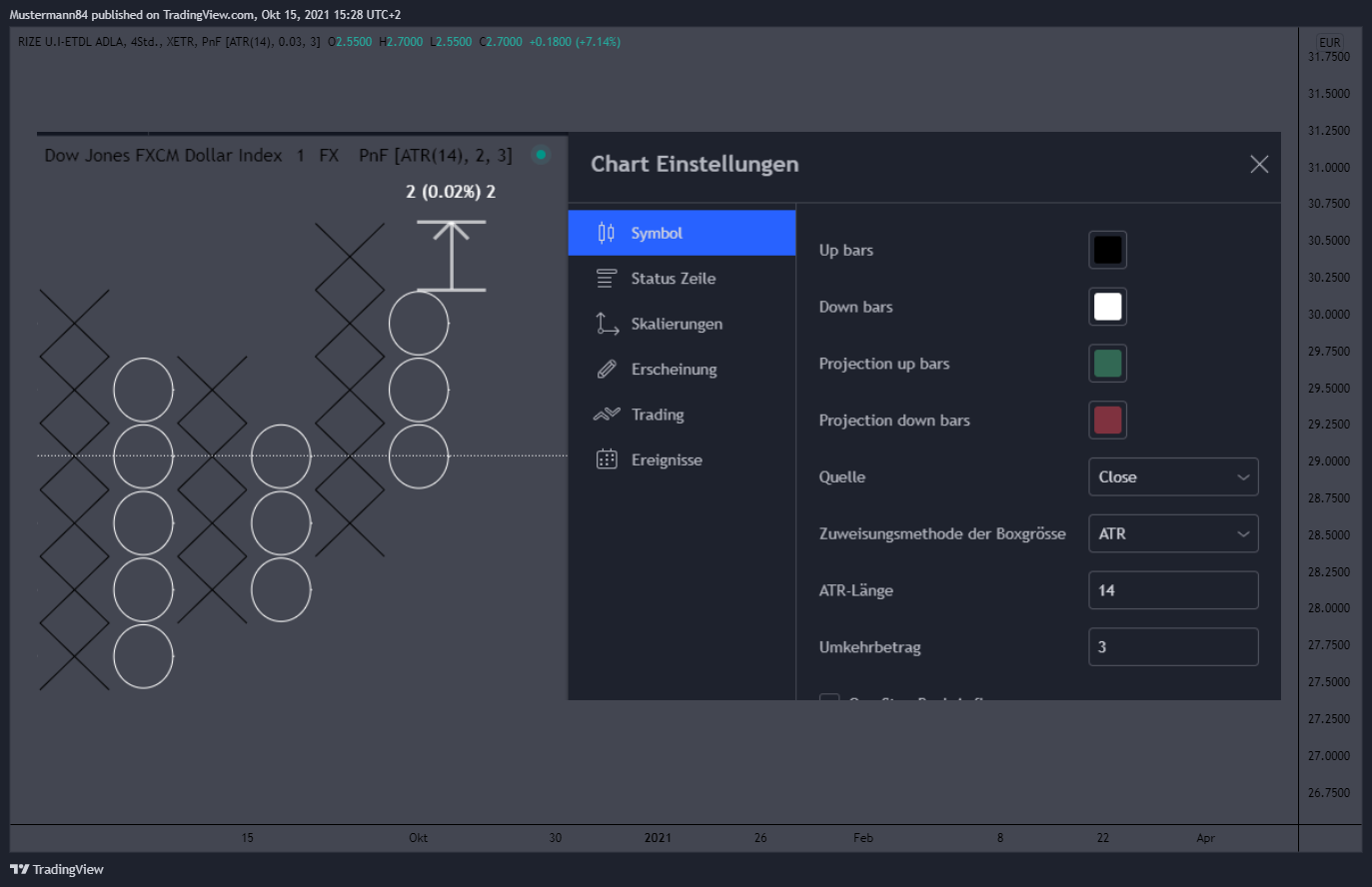Click the Feb time axis label

click(863, 838)
